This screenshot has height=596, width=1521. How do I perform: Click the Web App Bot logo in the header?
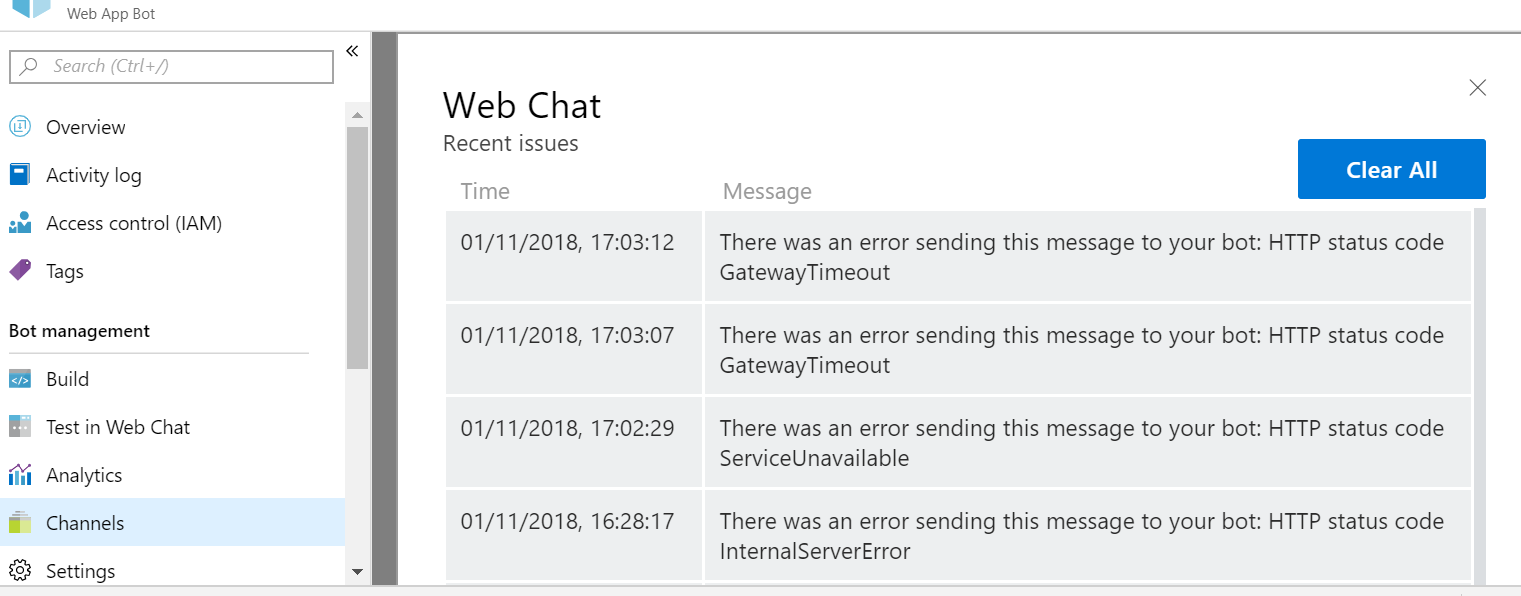(x=30, y=11)
